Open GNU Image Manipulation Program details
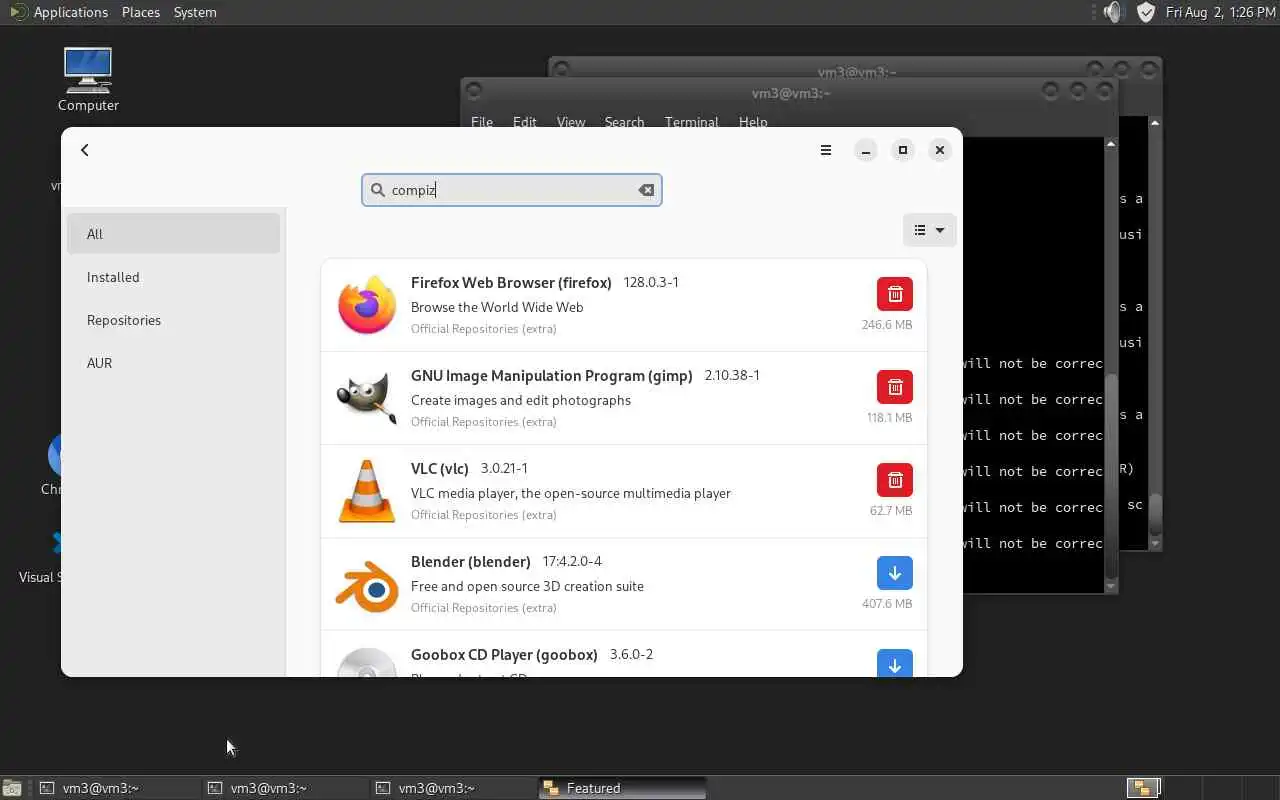Screen dimensions: 1280x800 624,398
